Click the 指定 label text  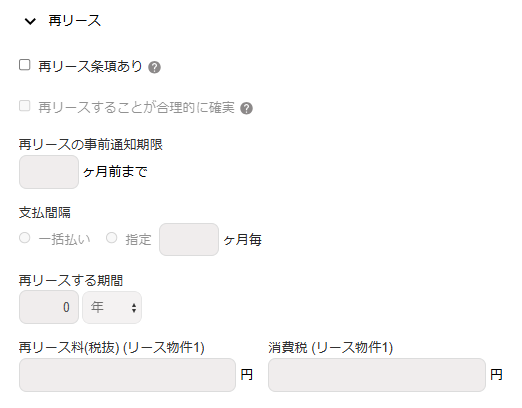click(x=138, y=240)
